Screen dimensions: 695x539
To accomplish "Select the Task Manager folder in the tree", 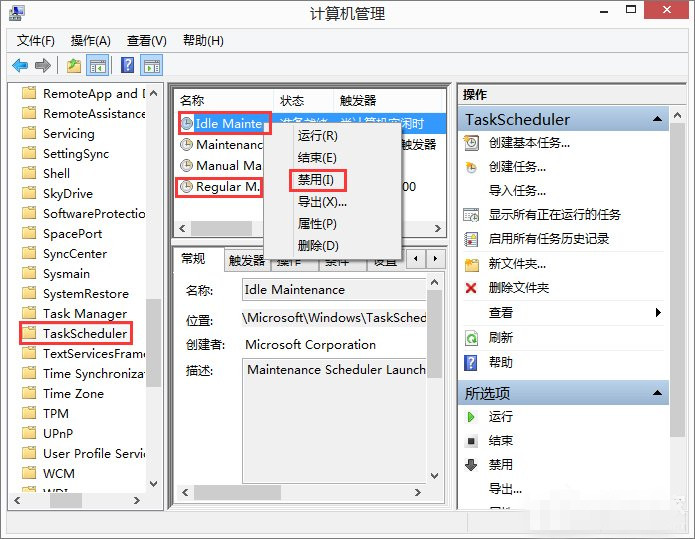I will click(x=85, y=314).
